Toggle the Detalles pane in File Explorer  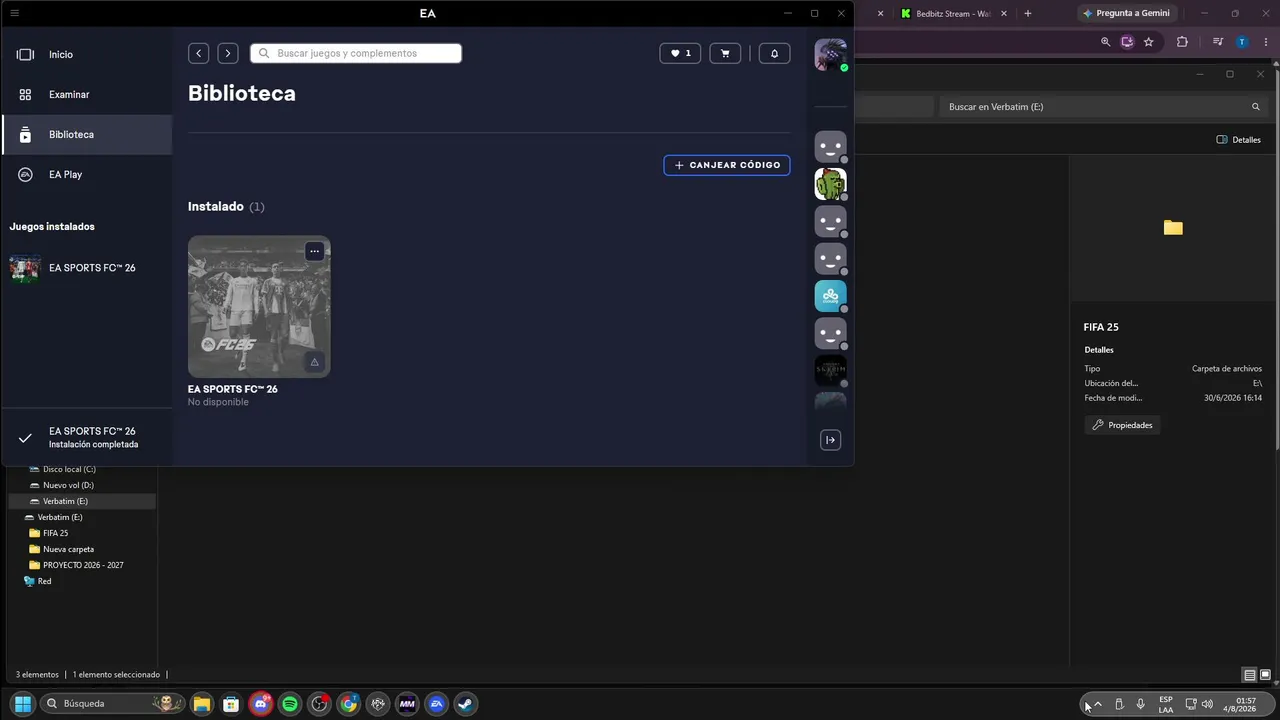click(1238, 140)
